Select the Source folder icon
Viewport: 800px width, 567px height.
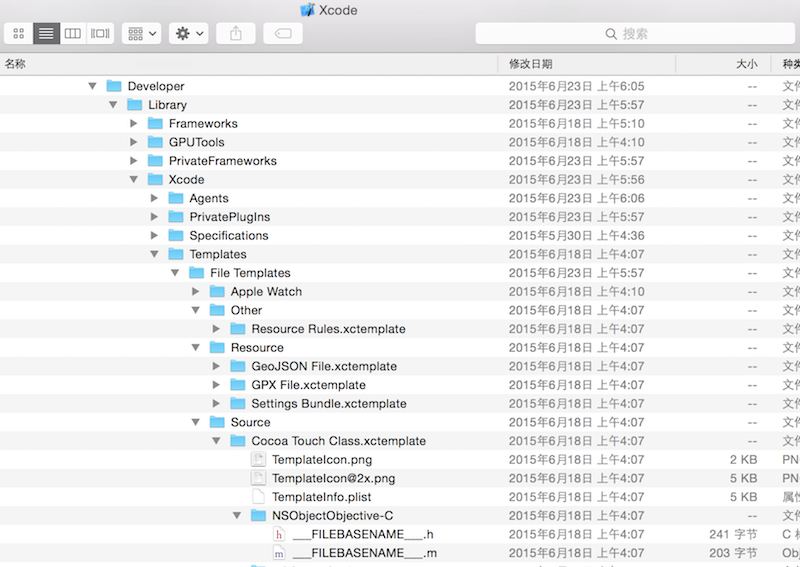[x=217, y=422]
